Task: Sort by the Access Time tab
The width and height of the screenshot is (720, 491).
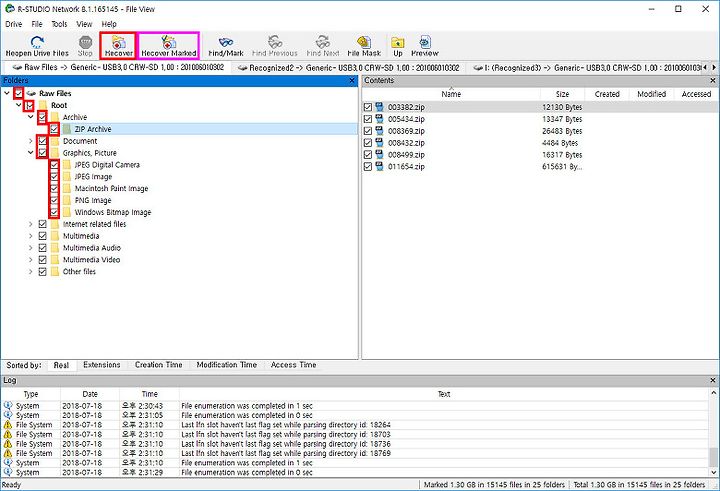Action: click(293, 365)
